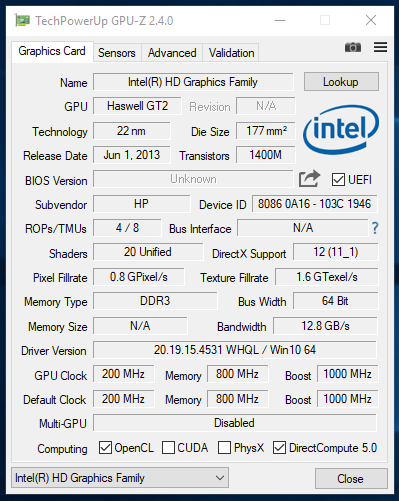The width and height of the screenshot is (399, 501).
Task: Click the Bandwidth field 12.8 GB/s
Action: click(x=325, y=326)
